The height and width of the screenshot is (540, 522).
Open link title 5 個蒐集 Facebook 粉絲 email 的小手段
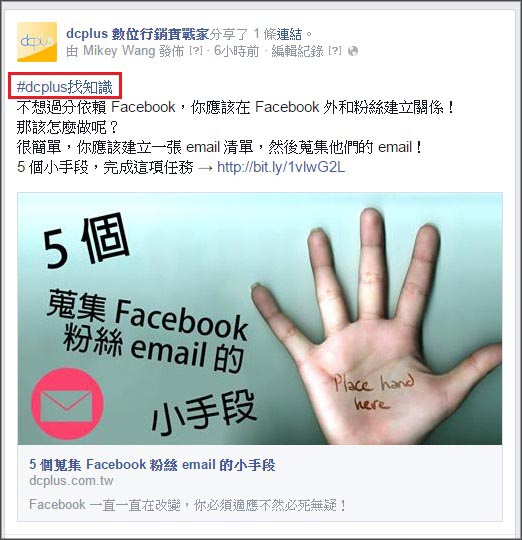[152, 465]
